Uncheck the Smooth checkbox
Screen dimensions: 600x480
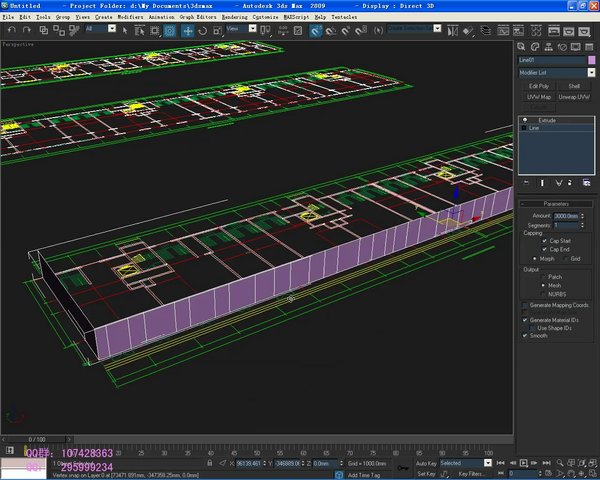pyautogui.click(x=525, y=336)
